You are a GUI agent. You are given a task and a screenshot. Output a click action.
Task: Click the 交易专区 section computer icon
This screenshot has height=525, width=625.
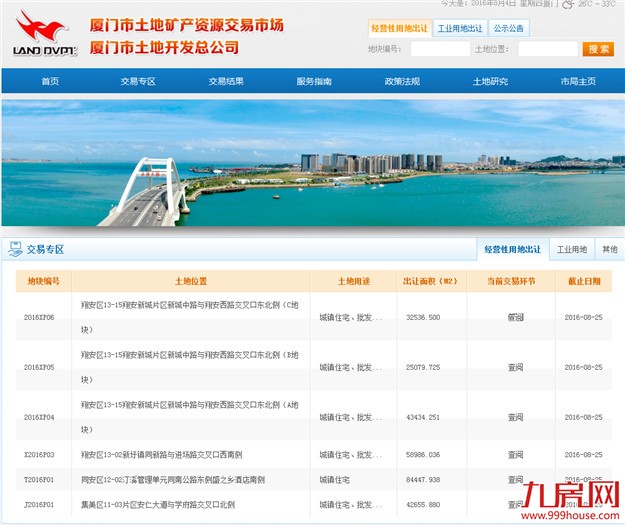[15, 249]
